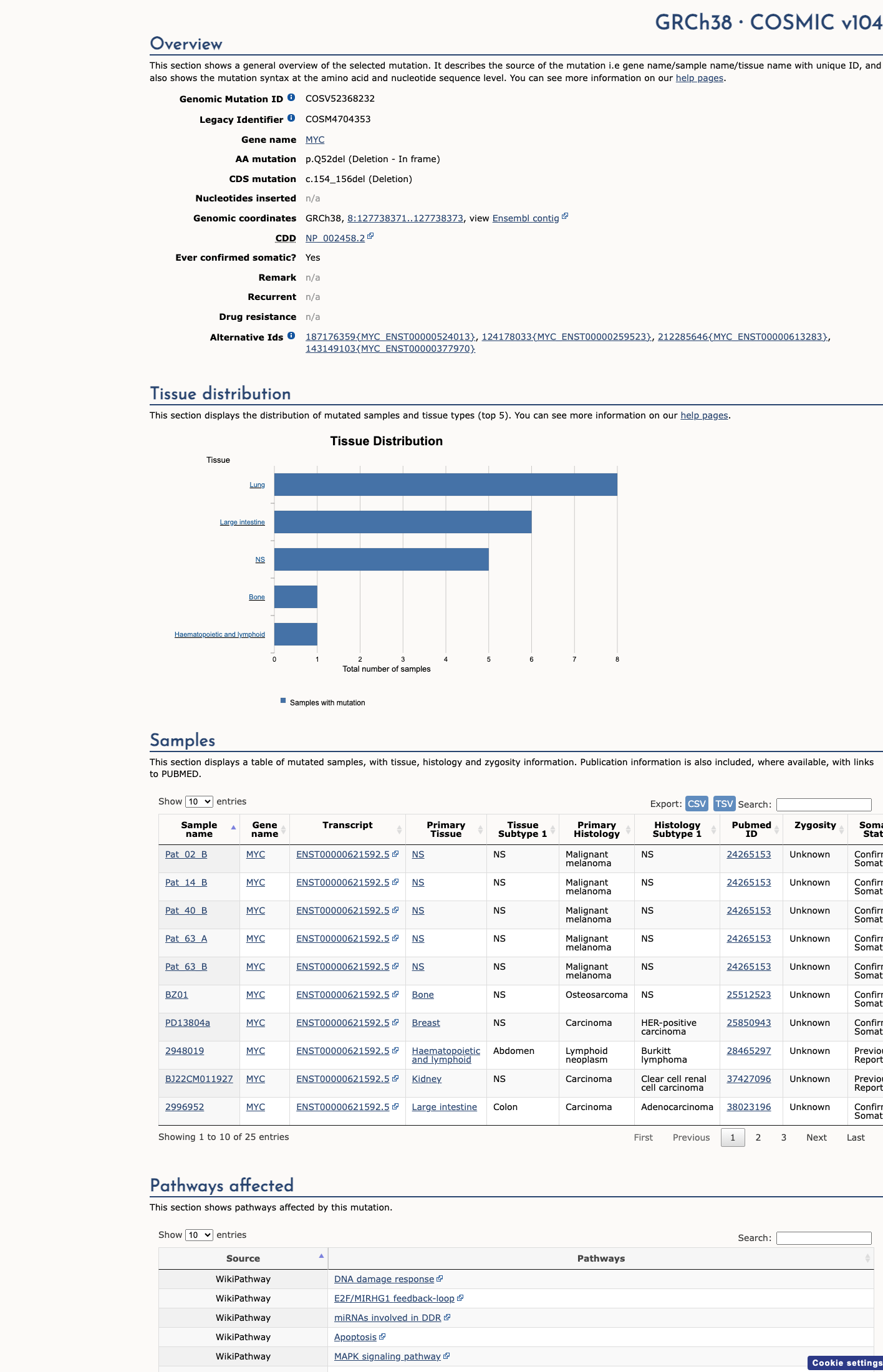Open Pubmed ID 25512523 link

point(748,995)
